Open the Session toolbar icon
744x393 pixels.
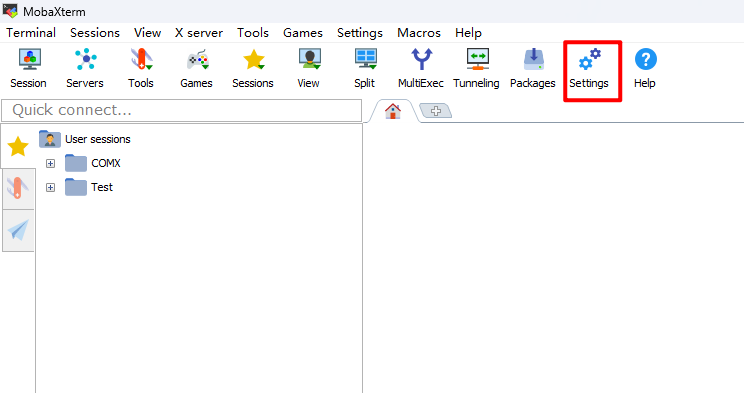tap(28, 69)
